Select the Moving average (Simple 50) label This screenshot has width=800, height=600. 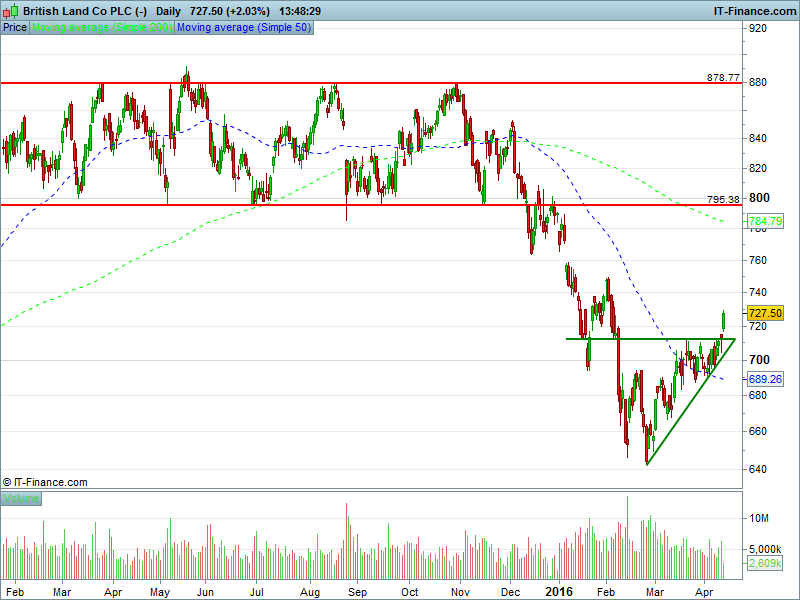tap(244, 28)
